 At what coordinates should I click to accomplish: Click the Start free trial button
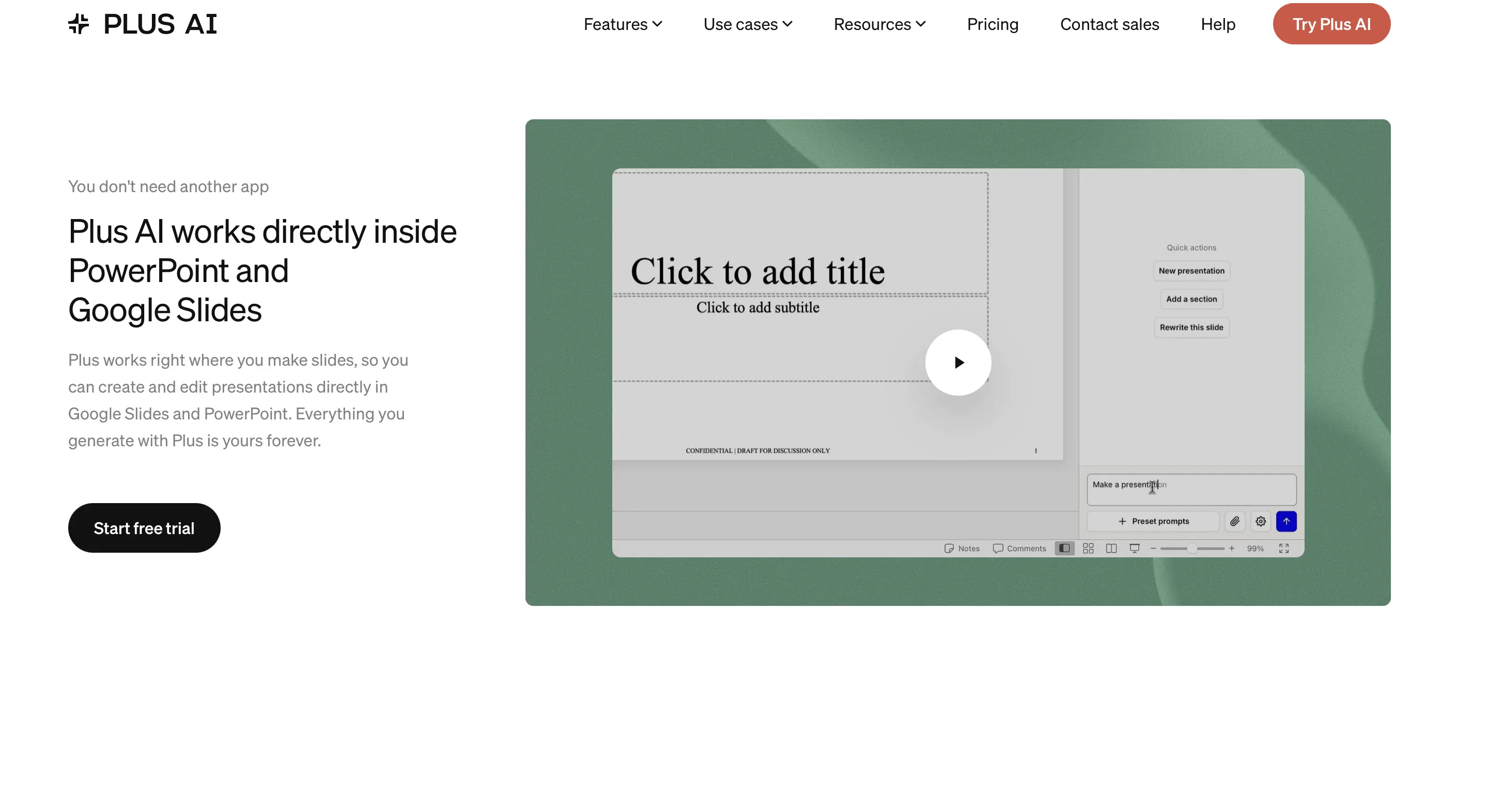144,527
